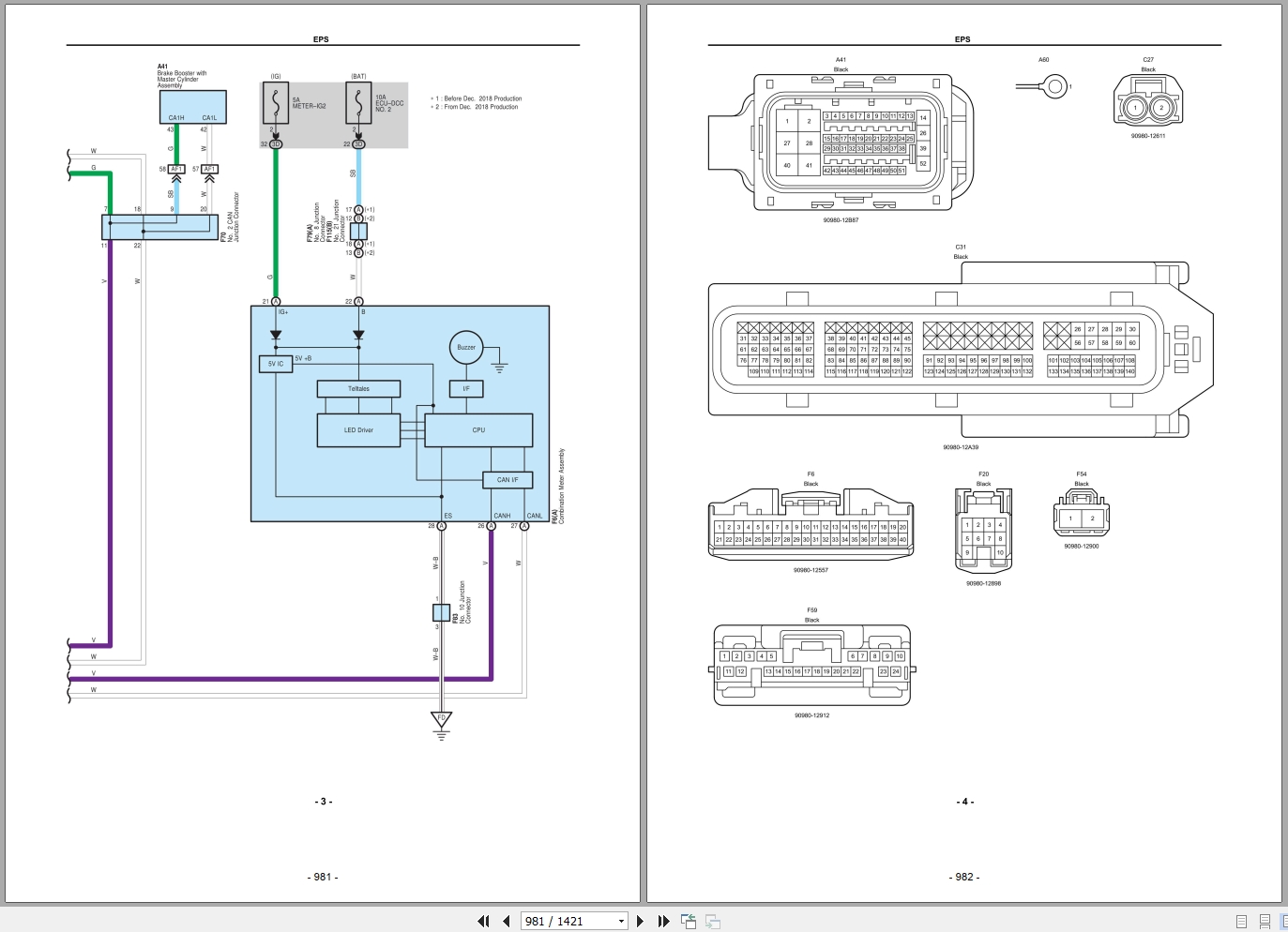The height and width of the screenshot is (932, 1288).
Task: Click the Combination Meter Assembly label
Action: [562, 484]
